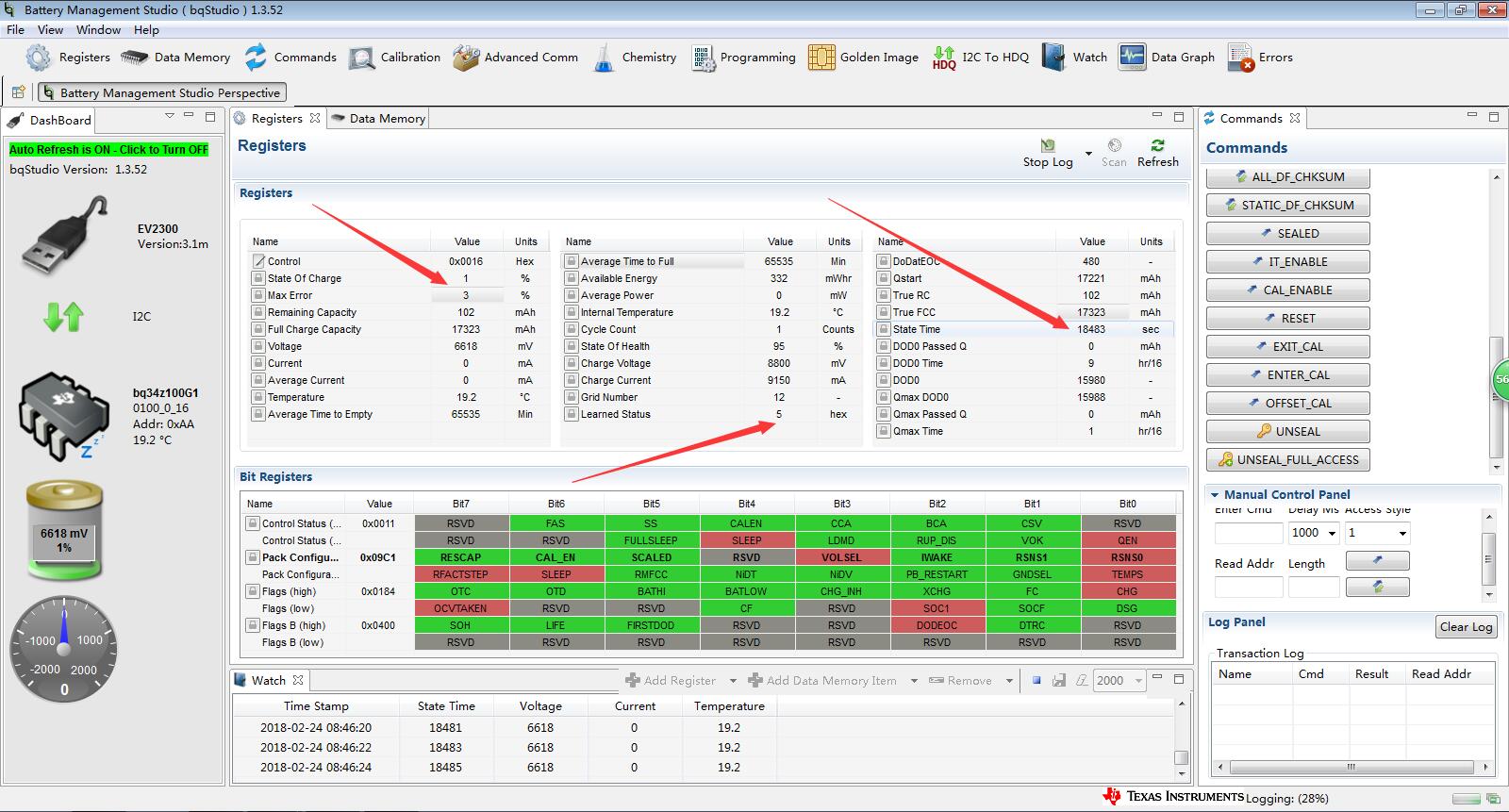This screenshot has height=812, width=1509.
Task: Open Advanced Comm toolbox icon
Action: click(x=466, y=58)
